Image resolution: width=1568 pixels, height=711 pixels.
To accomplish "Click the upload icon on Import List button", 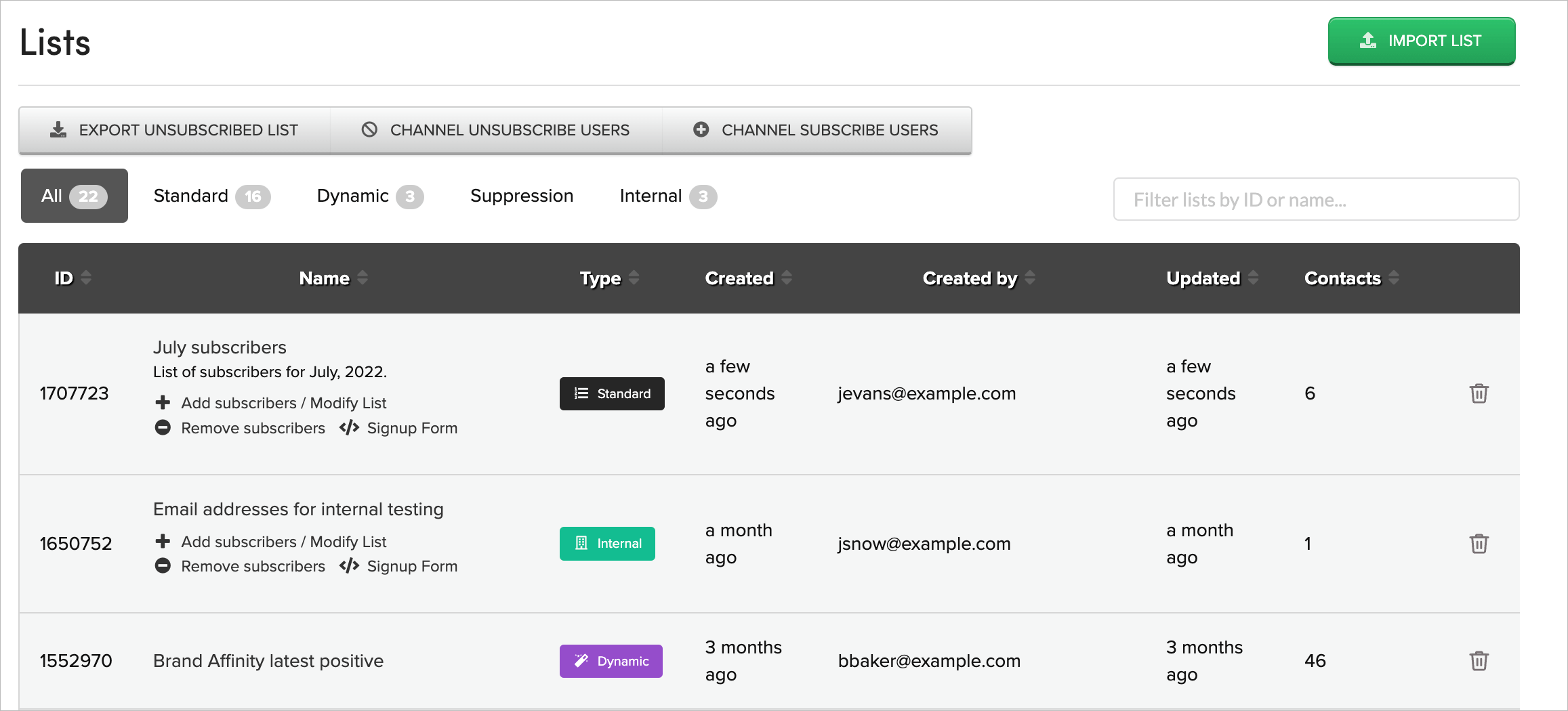I will 1367,41.
